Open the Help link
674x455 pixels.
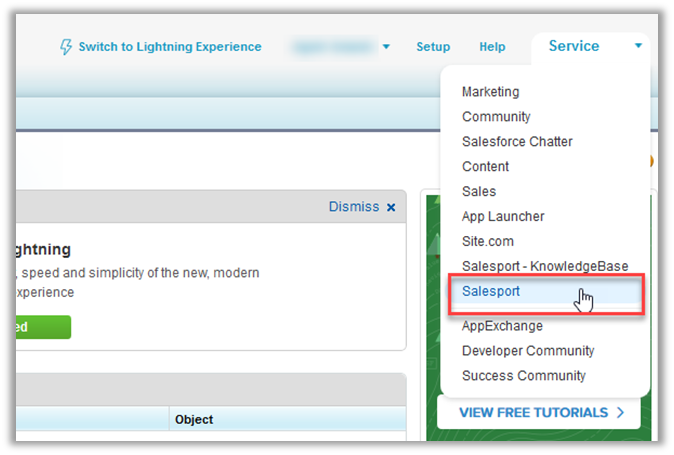click(x=492, y=47)
